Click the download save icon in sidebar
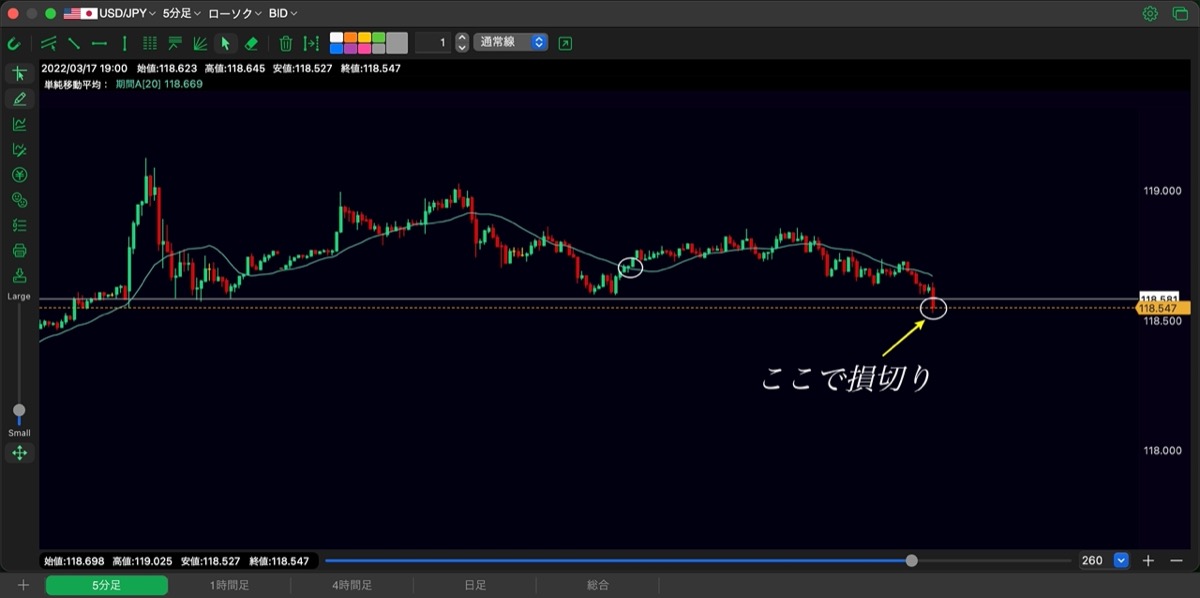Image resolution: width=1200 pixels, height=598 pixels. click(19, 275)
